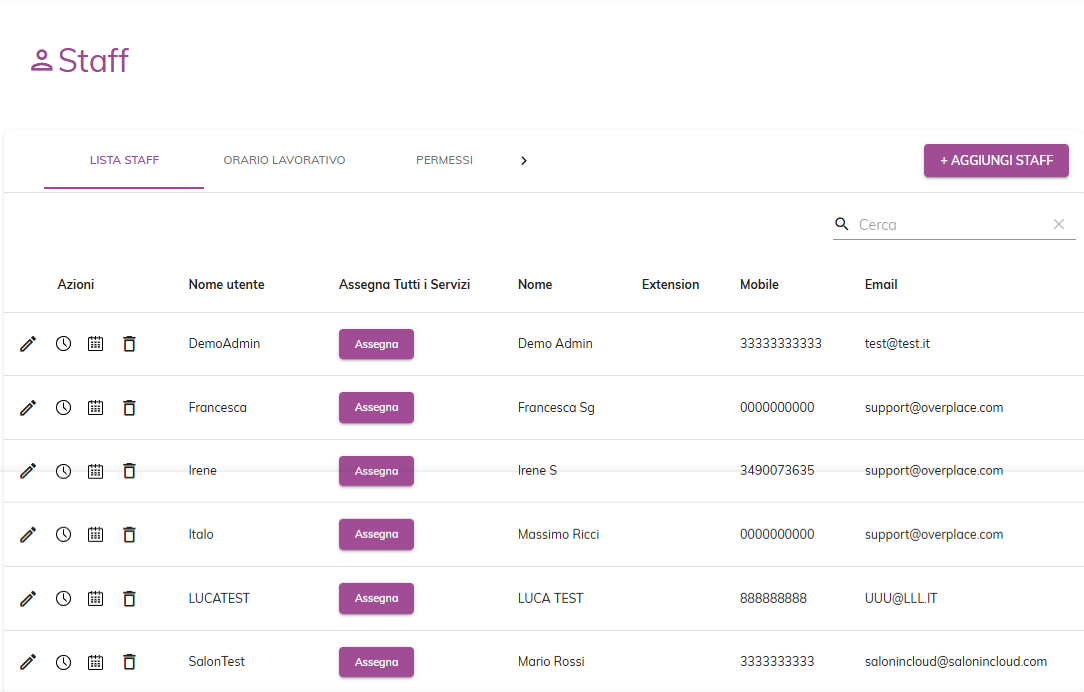Click the clock icon for Massimo Ricci's row

[63, 534]
